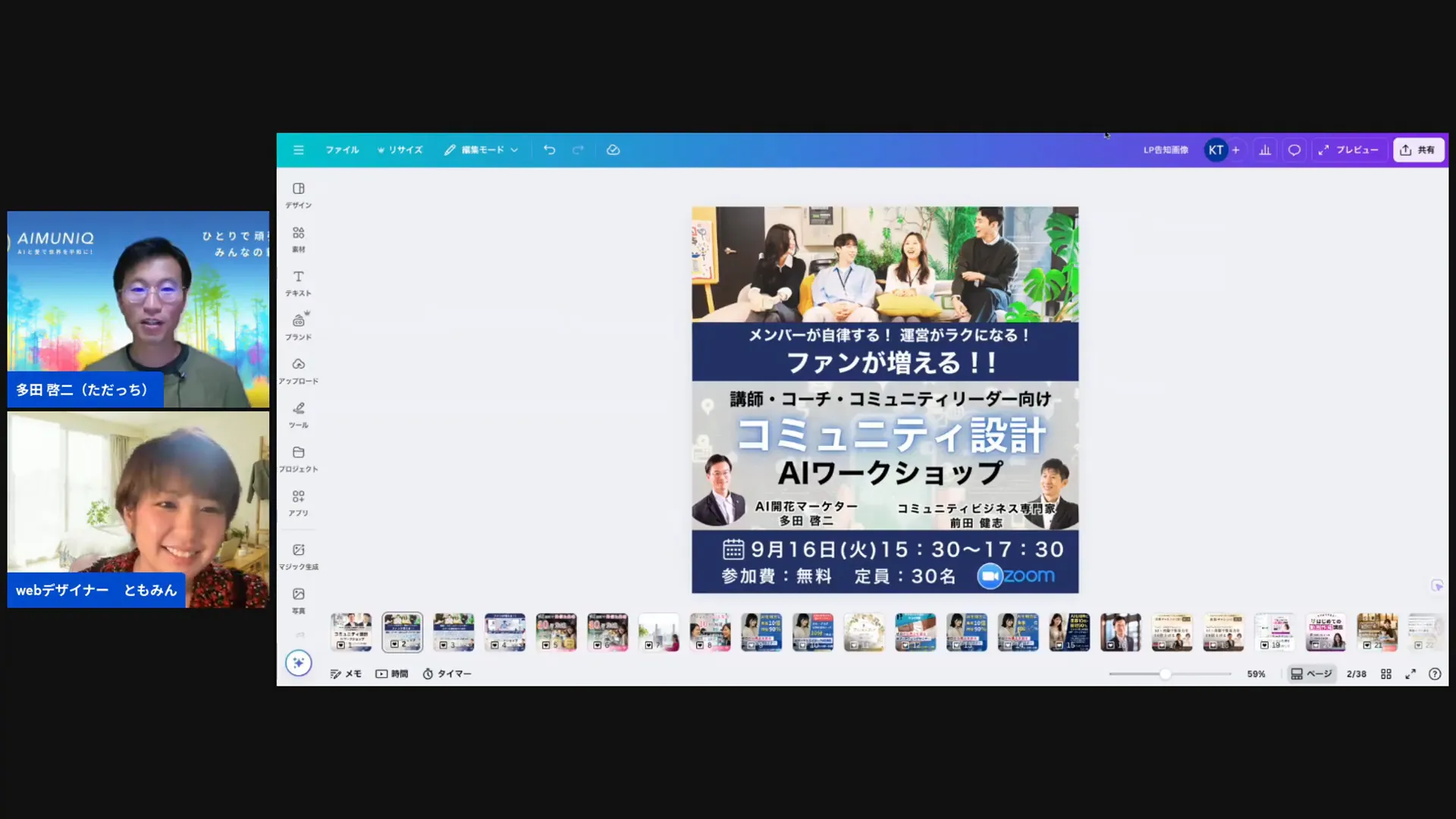
Task: Open the 59% zoom level dropdown
Action: coord(1257,673)
